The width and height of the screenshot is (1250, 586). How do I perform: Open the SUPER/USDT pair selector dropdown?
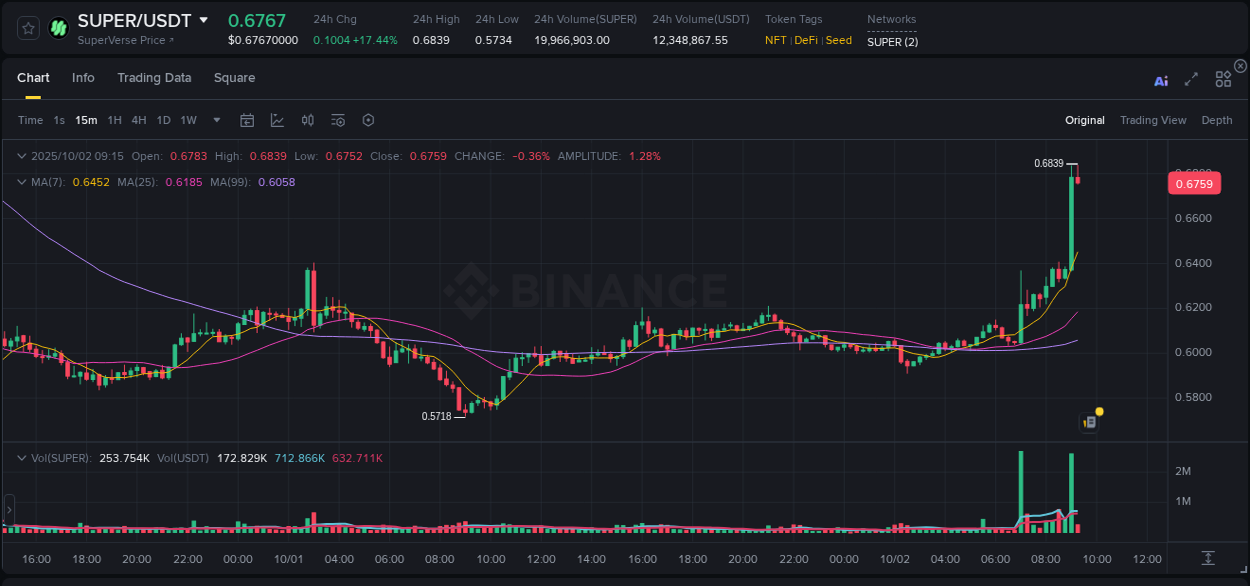[x=206, y=20]
